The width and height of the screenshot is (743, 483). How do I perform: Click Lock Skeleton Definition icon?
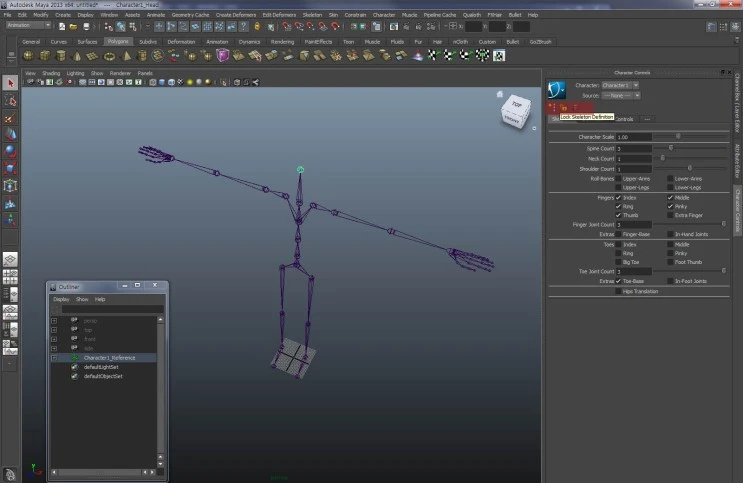(x=563, y=107)
